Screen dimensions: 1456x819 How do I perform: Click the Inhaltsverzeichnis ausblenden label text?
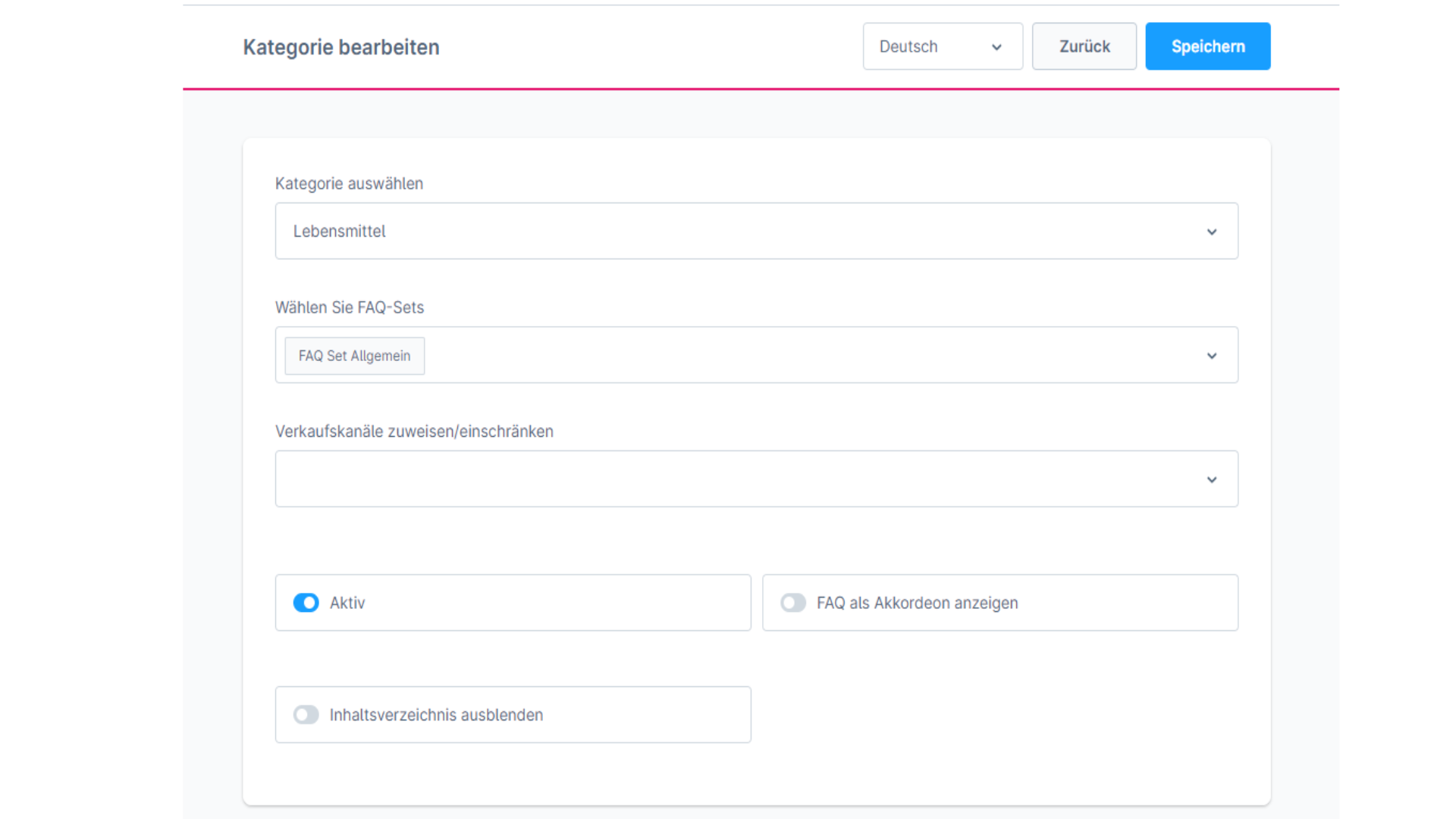tap(436, 715)
